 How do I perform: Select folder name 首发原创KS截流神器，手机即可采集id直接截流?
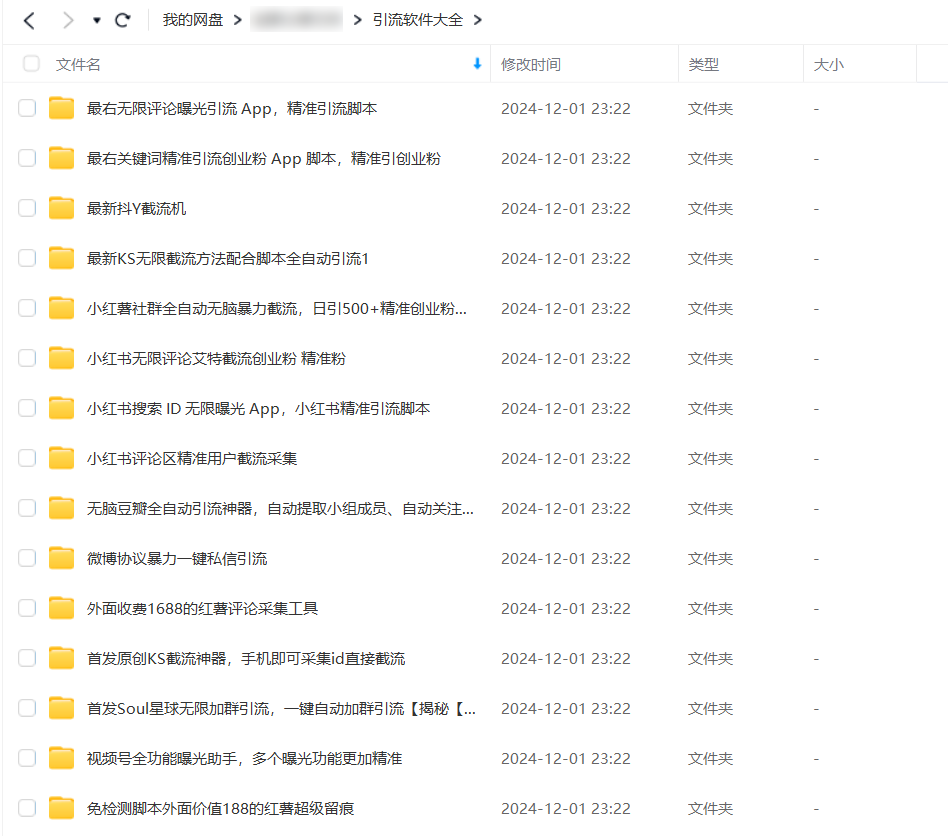coord(245,658)
